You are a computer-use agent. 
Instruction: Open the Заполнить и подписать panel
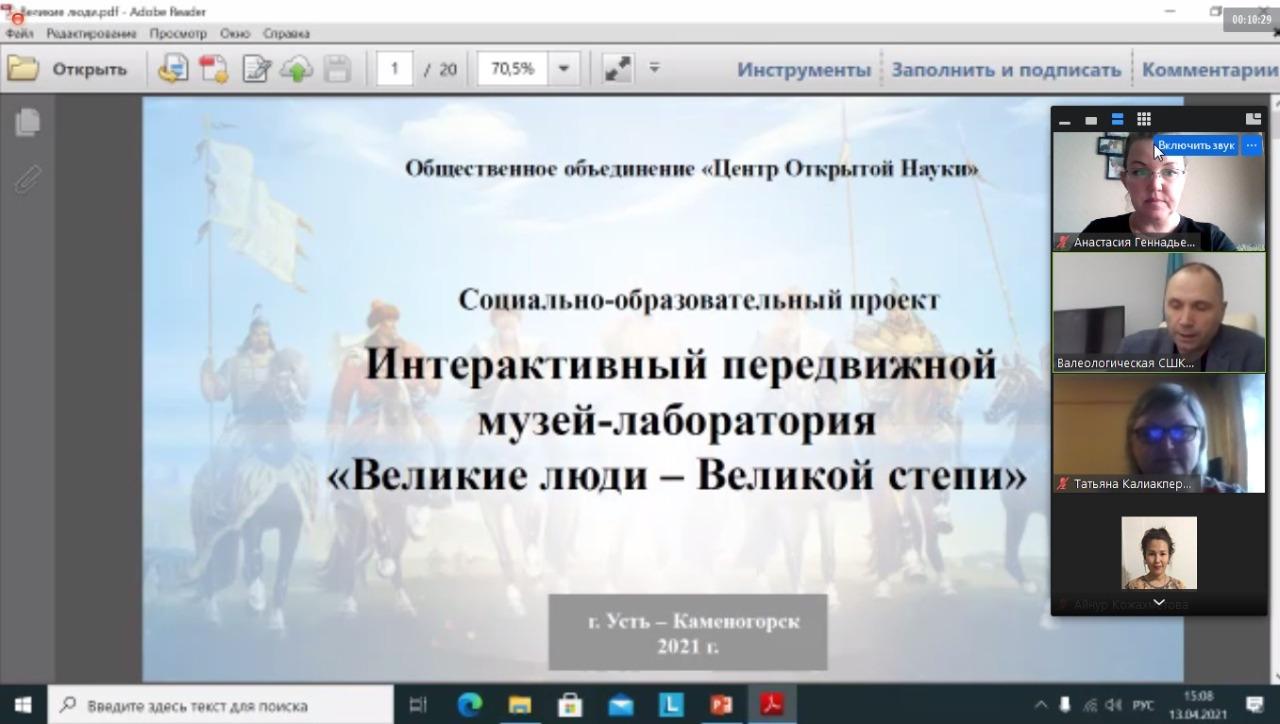[1006, 70]
